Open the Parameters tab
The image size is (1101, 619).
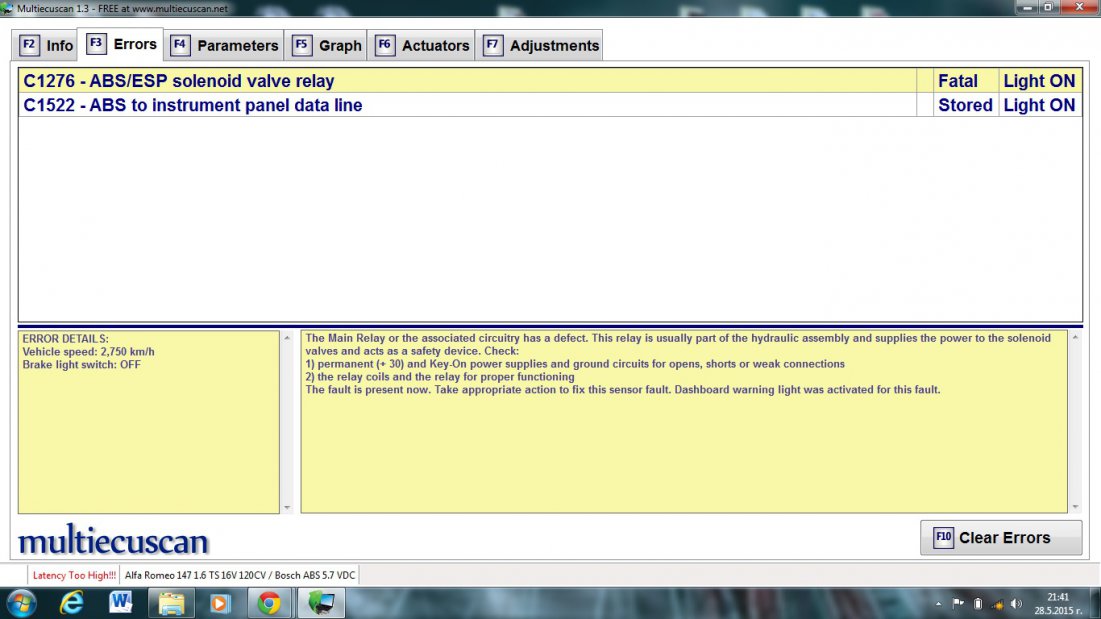(x=225, y=45)
